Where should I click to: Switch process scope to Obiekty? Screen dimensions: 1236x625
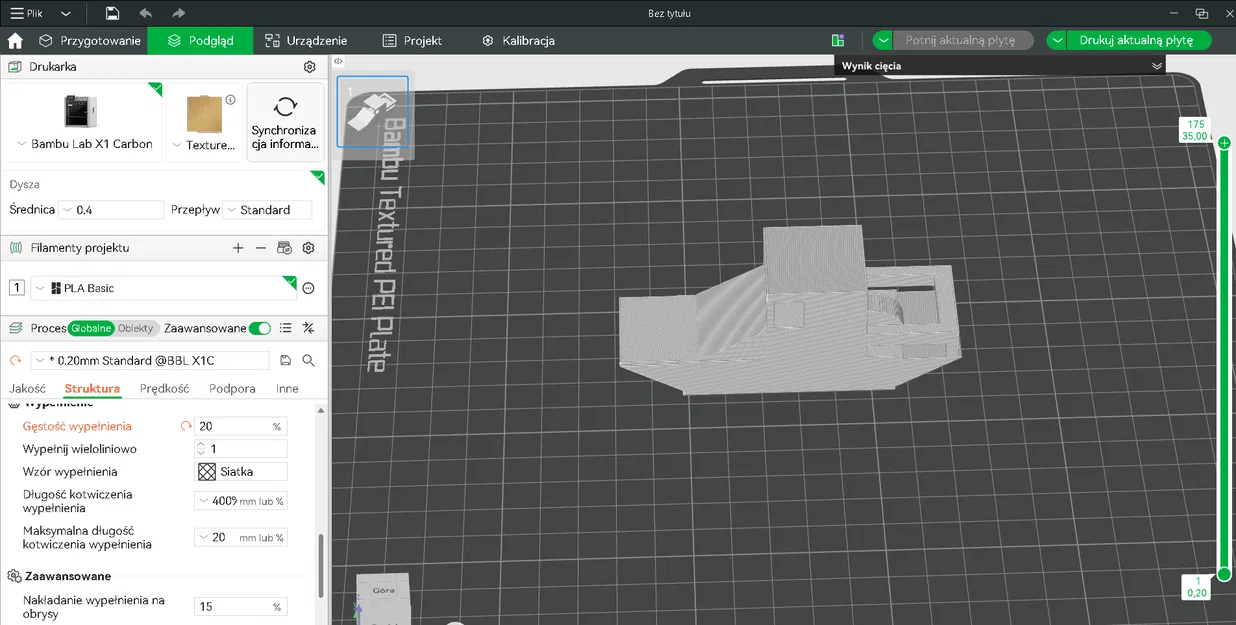[x=137, y=327]
